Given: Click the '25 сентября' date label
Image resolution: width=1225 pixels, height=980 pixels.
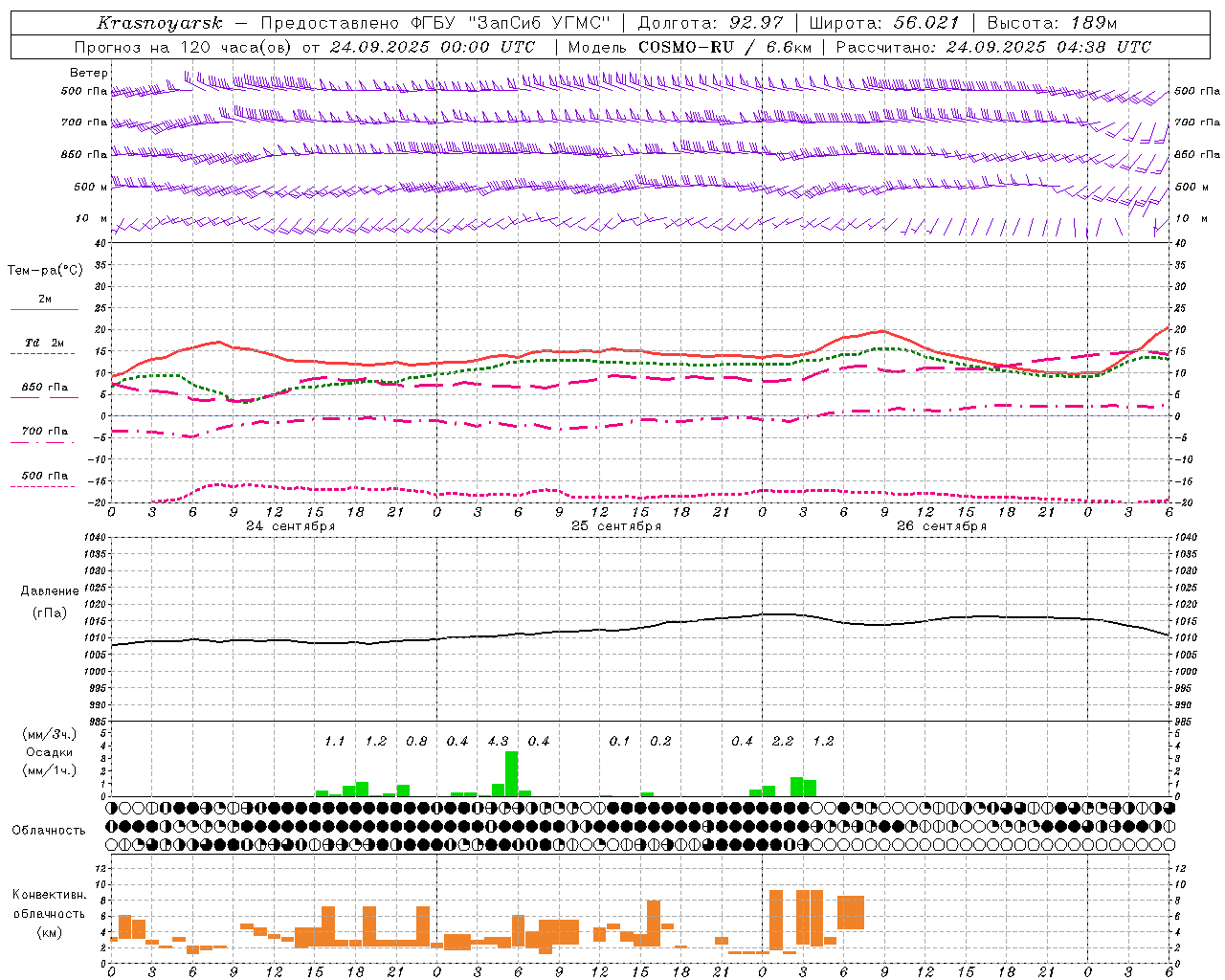Looking at the screenshot, I should point(615,525).
